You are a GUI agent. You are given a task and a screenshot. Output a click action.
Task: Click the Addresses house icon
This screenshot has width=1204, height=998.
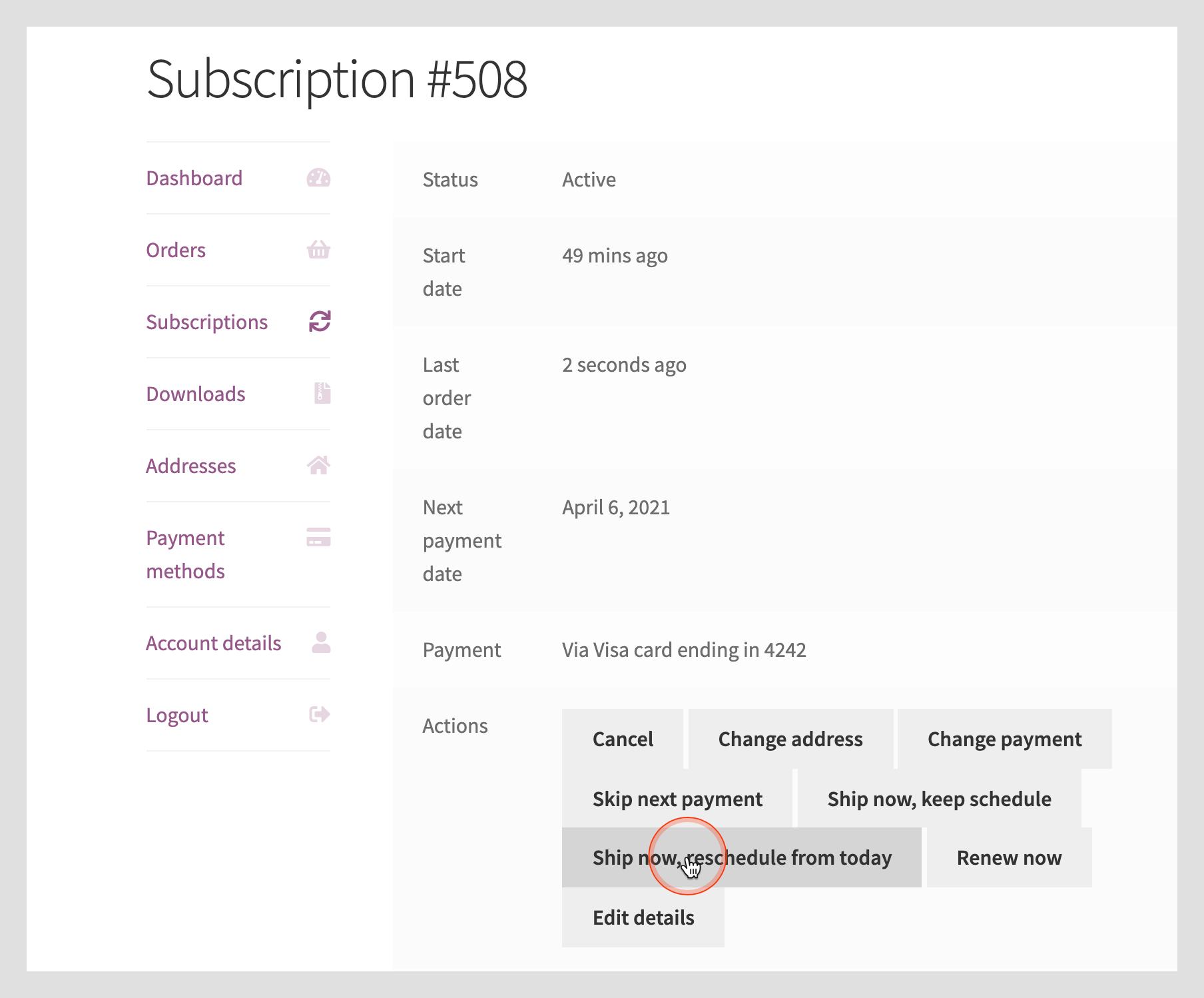coord(318,465)
